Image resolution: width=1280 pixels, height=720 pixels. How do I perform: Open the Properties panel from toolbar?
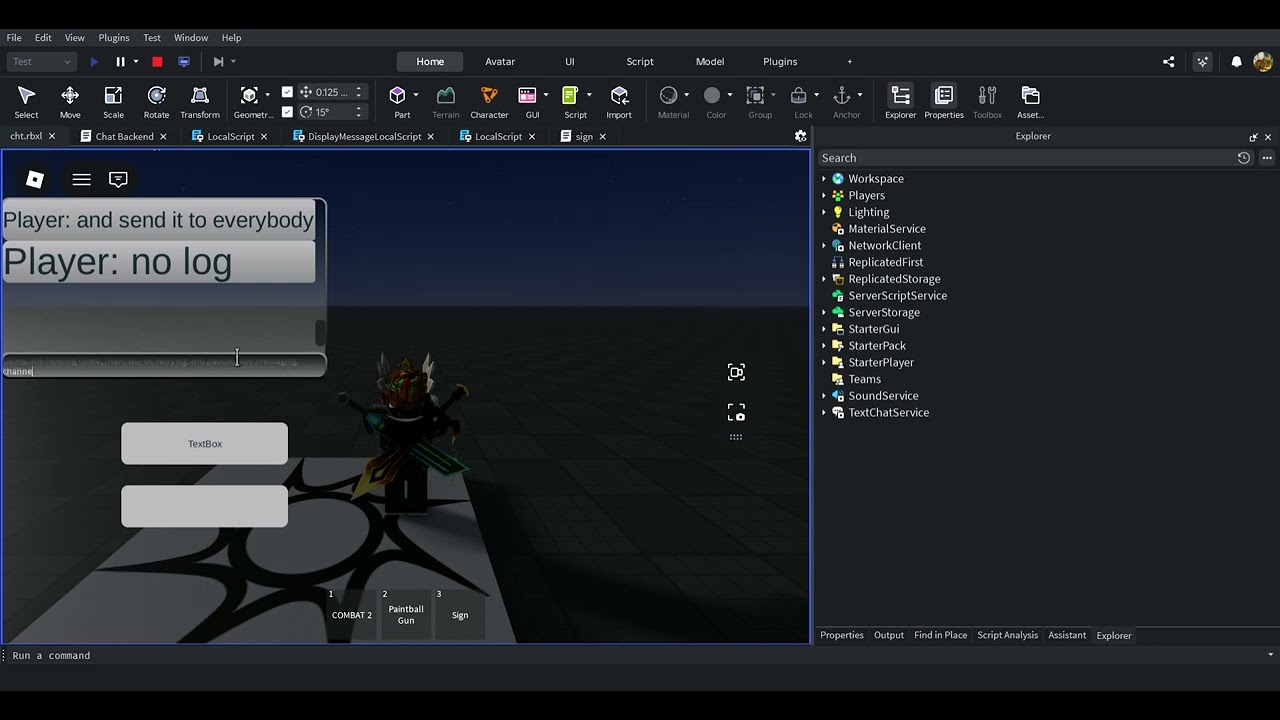coord(944,102)
